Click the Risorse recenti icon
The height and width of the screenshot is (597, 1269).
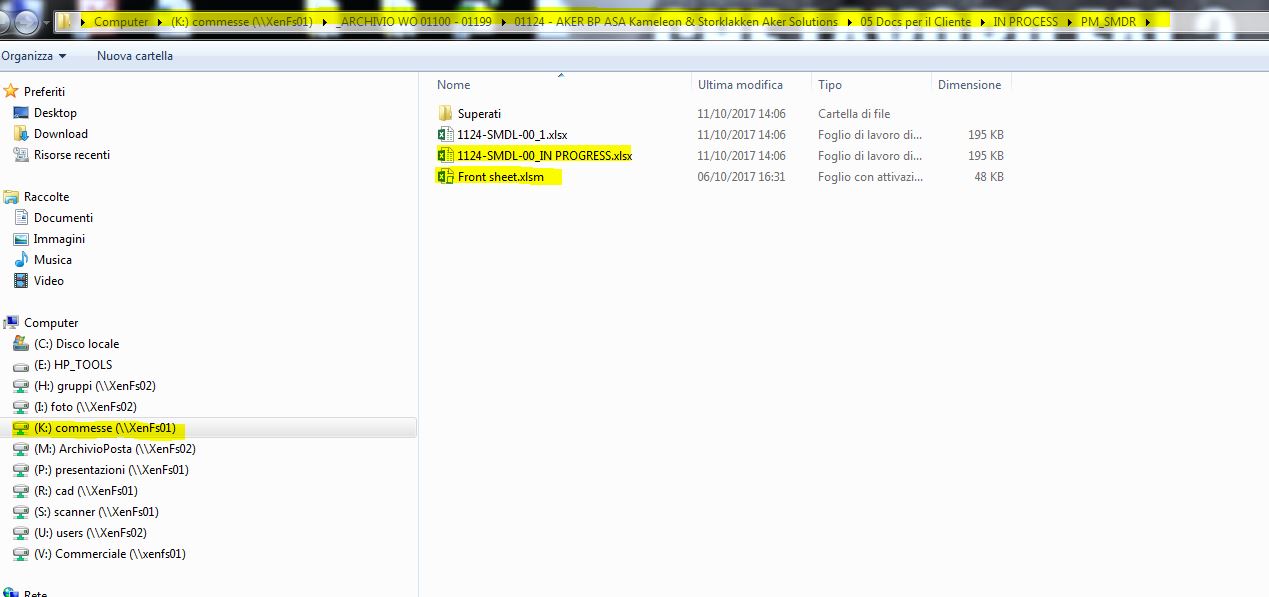21,155
